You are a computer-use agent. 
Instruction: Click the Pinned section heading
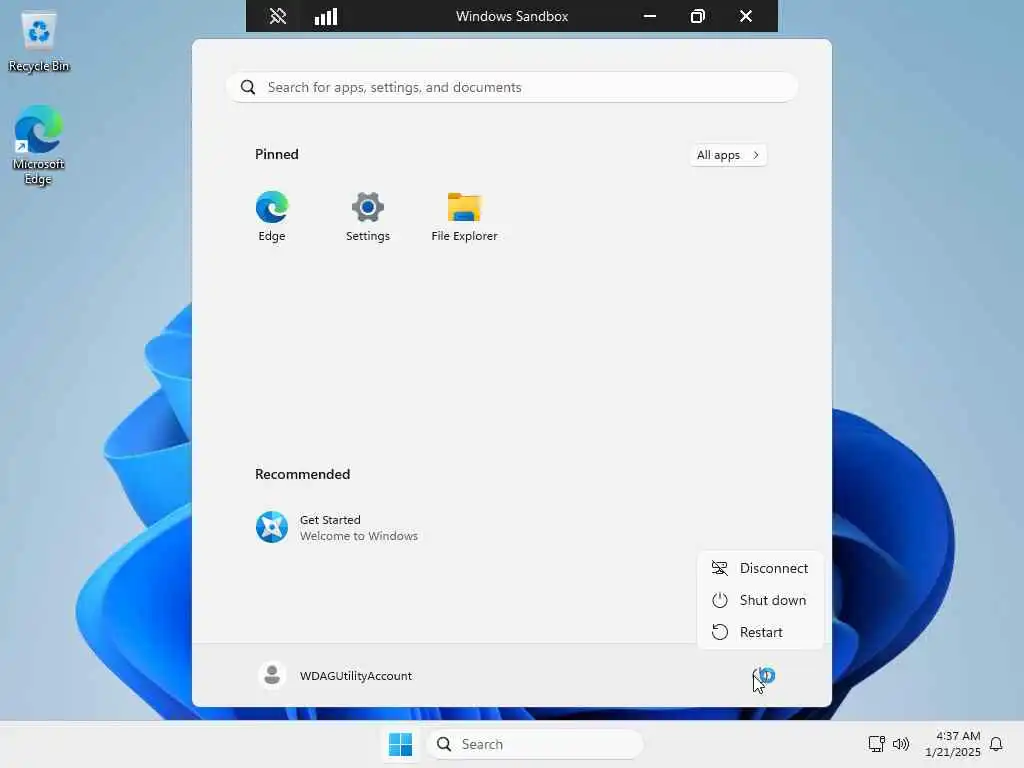point(277,154)
